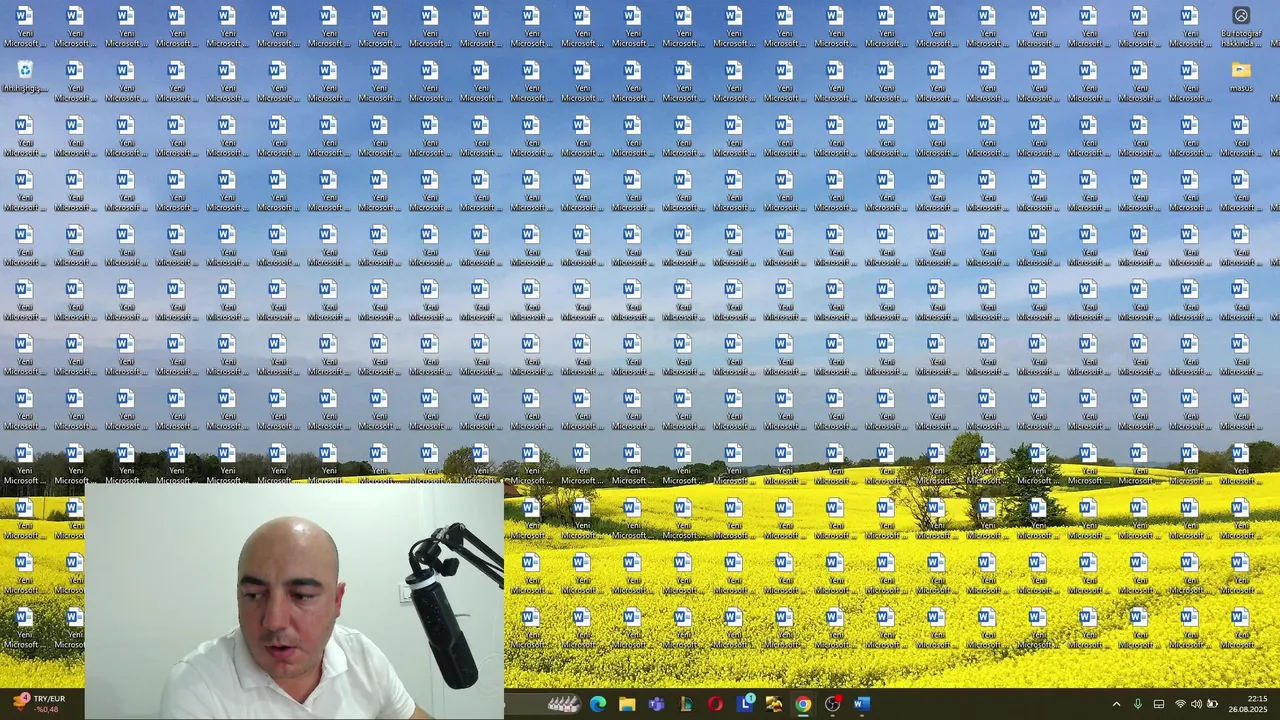Open Opera browser from the taskbar

[x=715, y=704]
